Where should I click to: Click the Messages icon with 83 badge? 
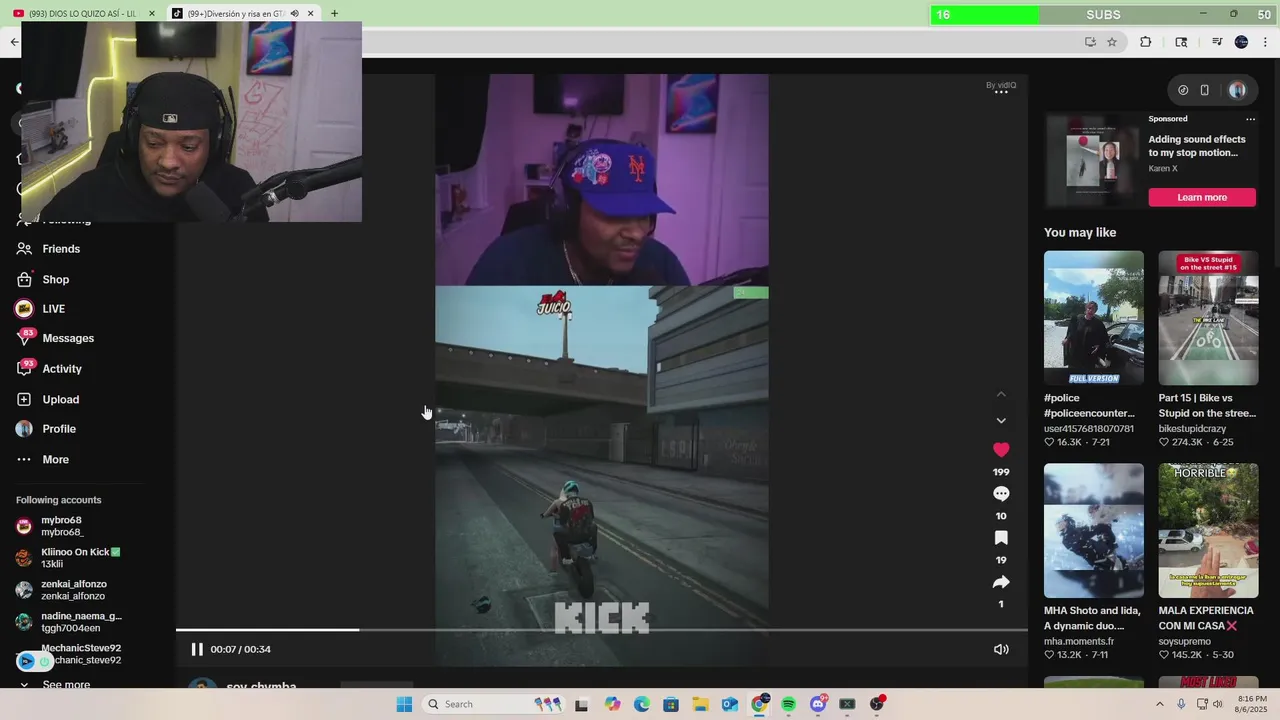(24, 339)
